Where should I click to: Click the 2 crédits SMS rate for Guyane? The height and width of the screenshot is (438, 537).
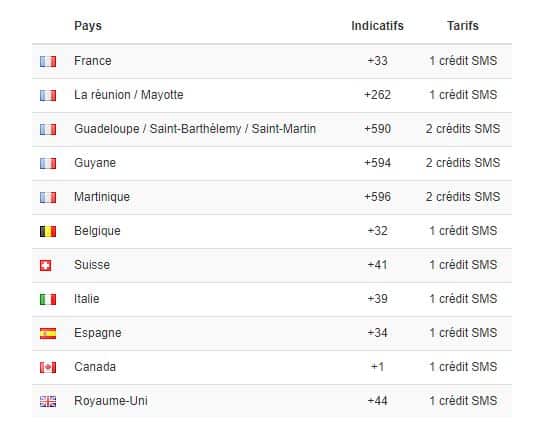tap(463, 163)
